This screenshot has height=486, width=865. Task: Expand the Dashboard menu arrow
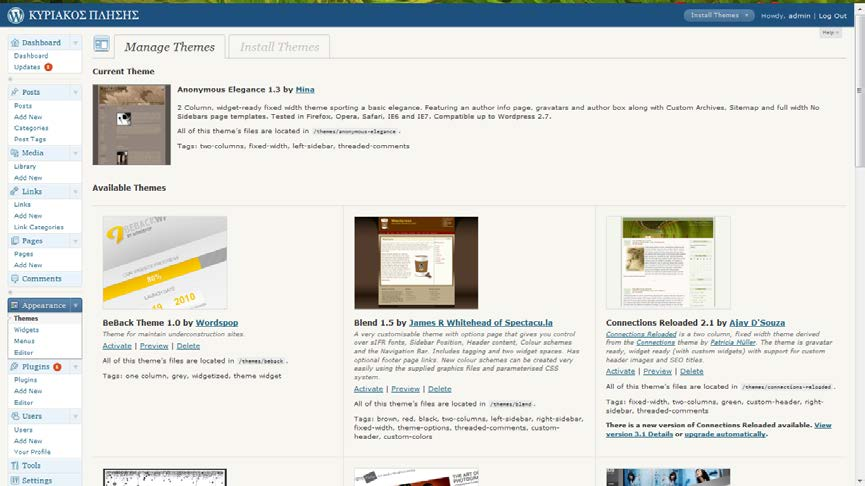pos(76,42)
